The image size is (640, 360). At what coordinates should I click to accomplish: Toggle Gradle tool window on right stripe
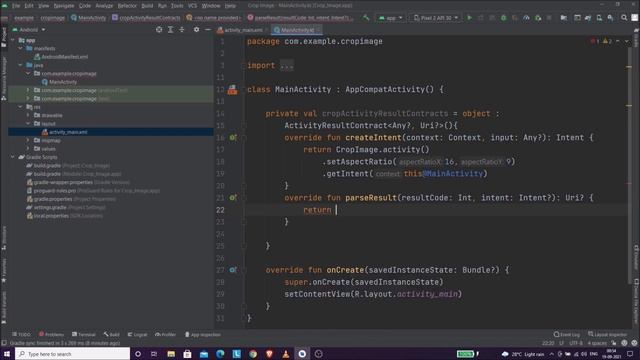pos(636,38)
